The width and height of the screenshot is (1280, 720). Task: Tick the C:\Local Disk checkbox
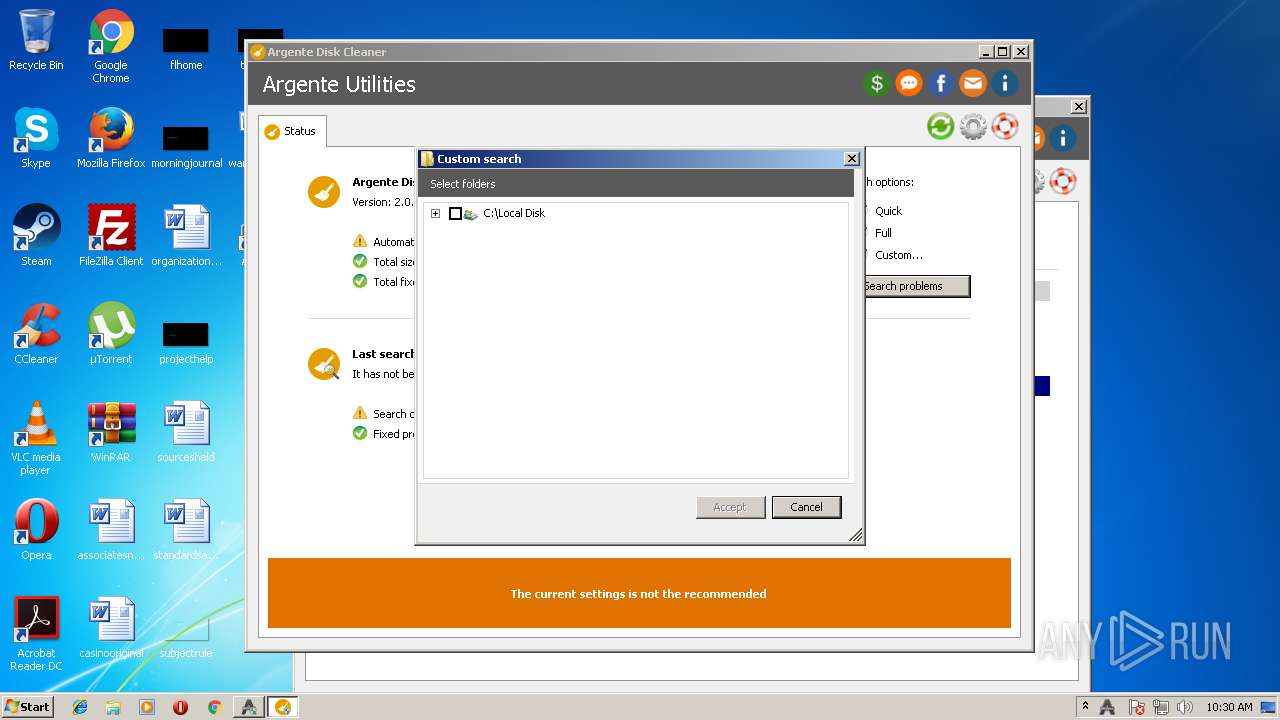[x=455, y=213]
